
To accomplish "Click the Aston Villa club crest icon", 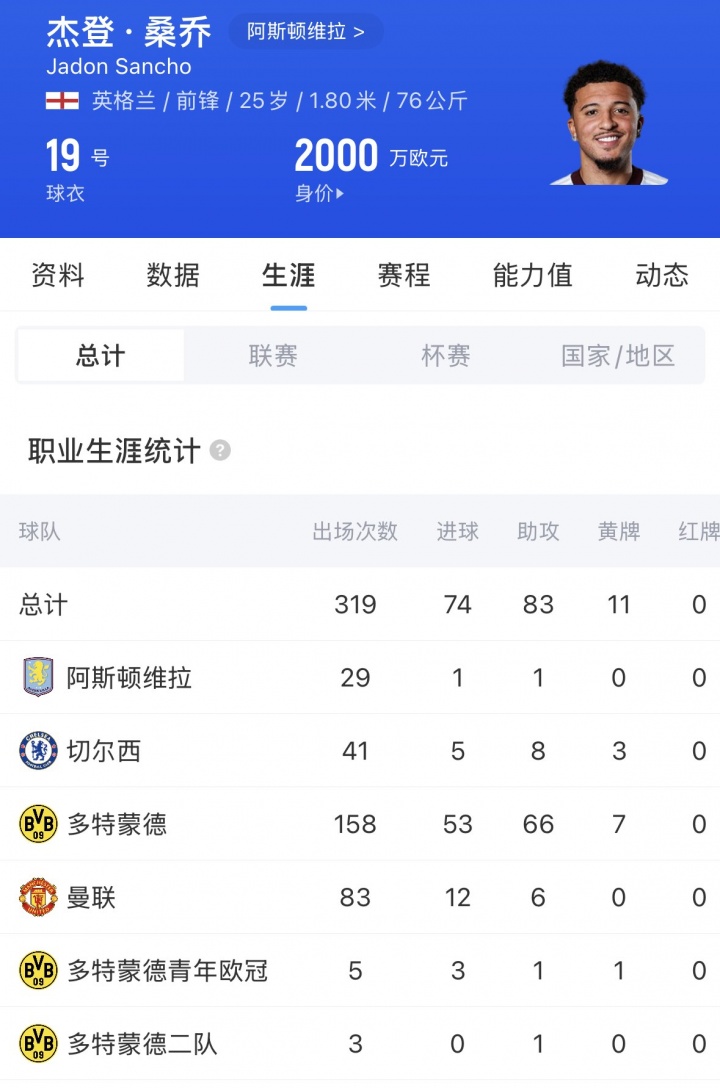I will pyautogui.click(x=38, y=678).
